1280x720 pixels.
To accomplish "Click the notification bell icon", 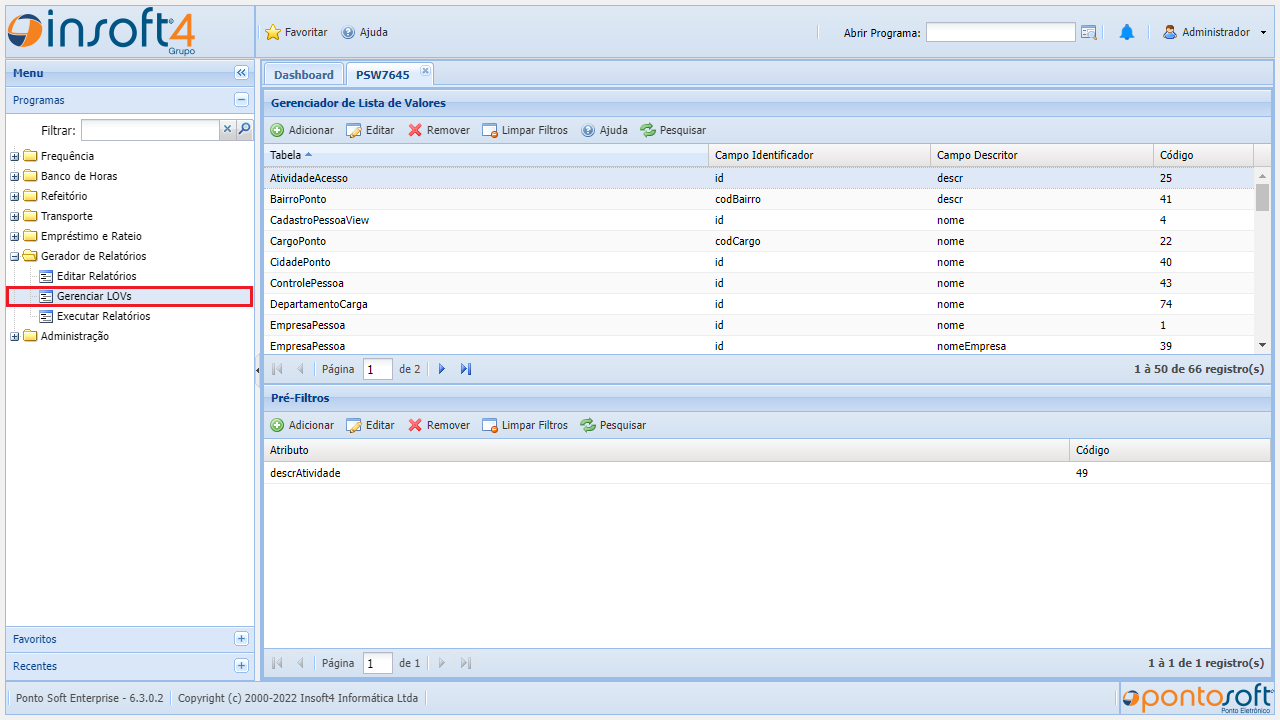I will point(1127,32).
